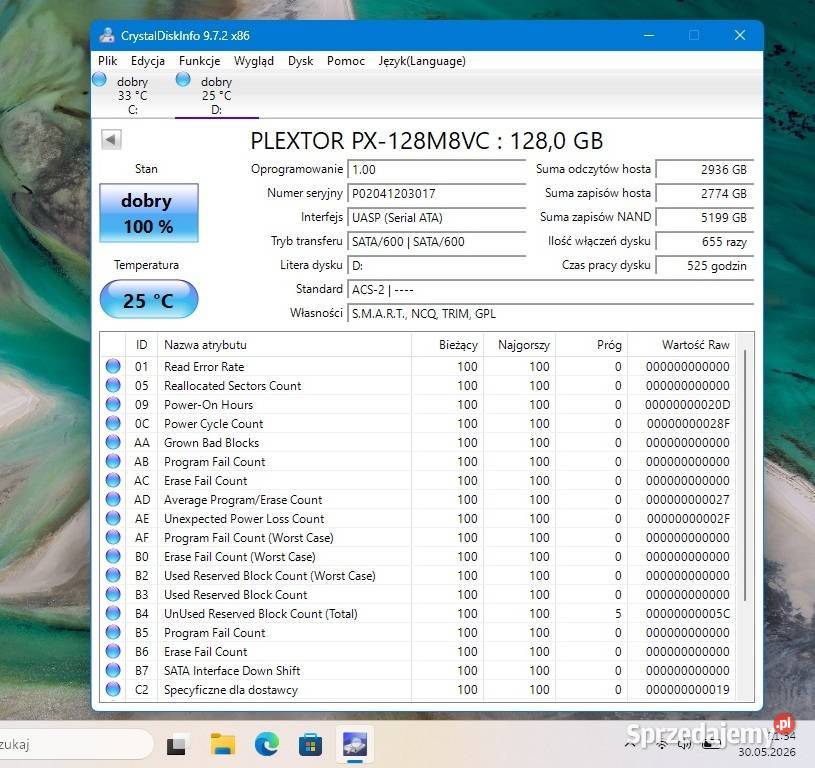Click power on time 525 godzin
Screen dimensions: 815x768
[x=704, y=265]
